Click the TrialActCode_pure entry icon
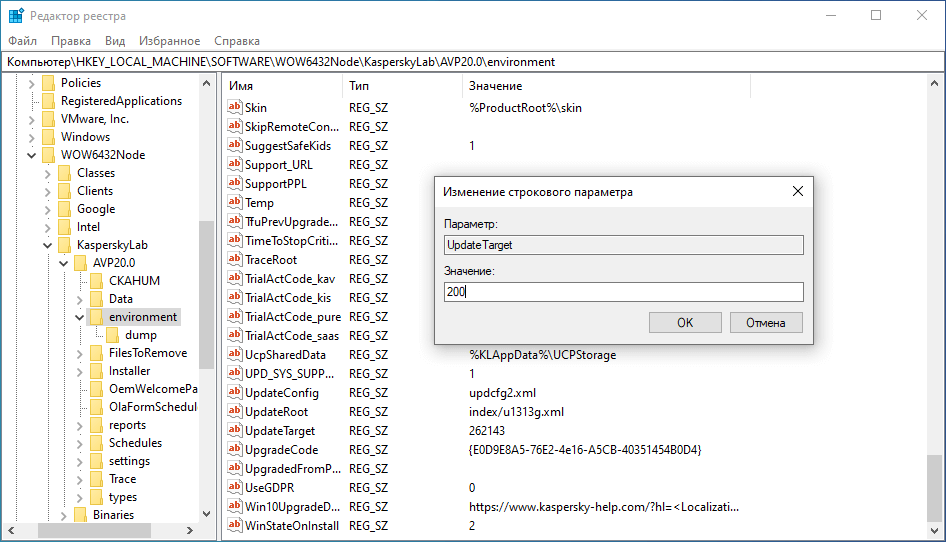 point(235,316)
